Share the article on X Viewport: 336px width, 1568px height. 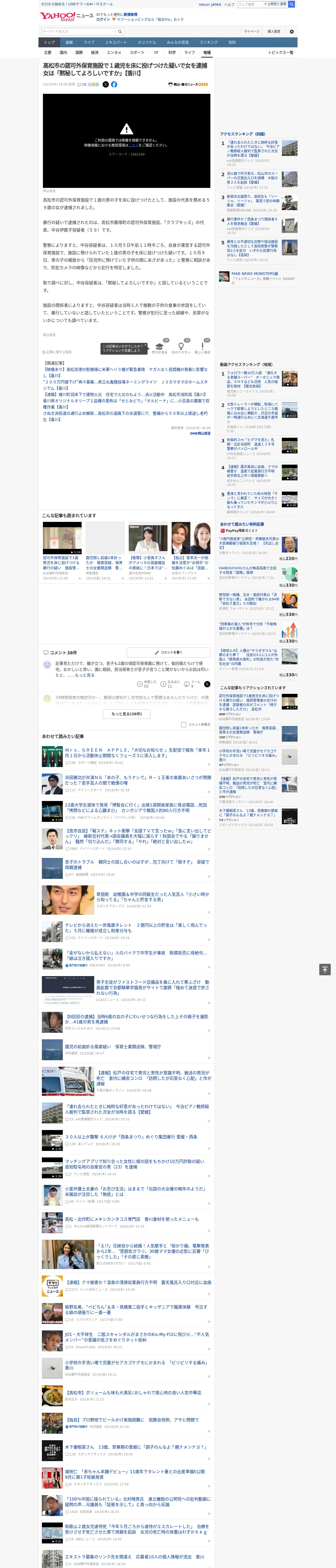(105, 85)
